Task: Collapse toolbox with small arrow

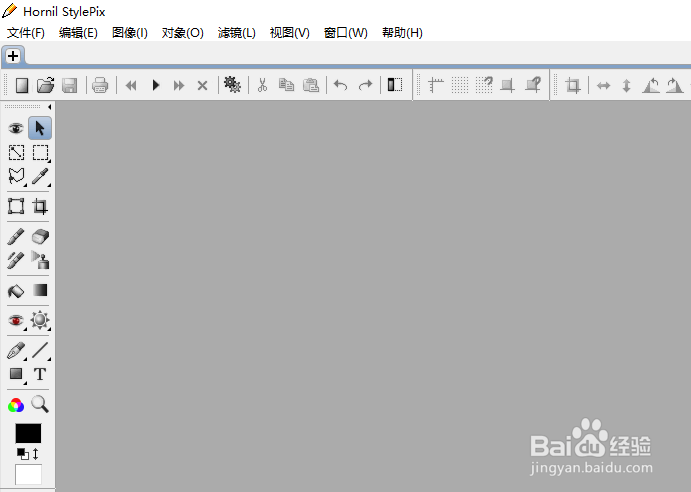Action: point(49,107)
